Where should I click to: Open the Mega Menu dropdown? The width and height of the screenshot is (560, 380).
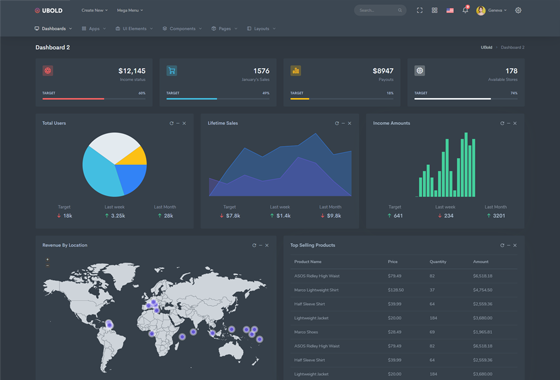pyautogui.click(x=130, y=10)
